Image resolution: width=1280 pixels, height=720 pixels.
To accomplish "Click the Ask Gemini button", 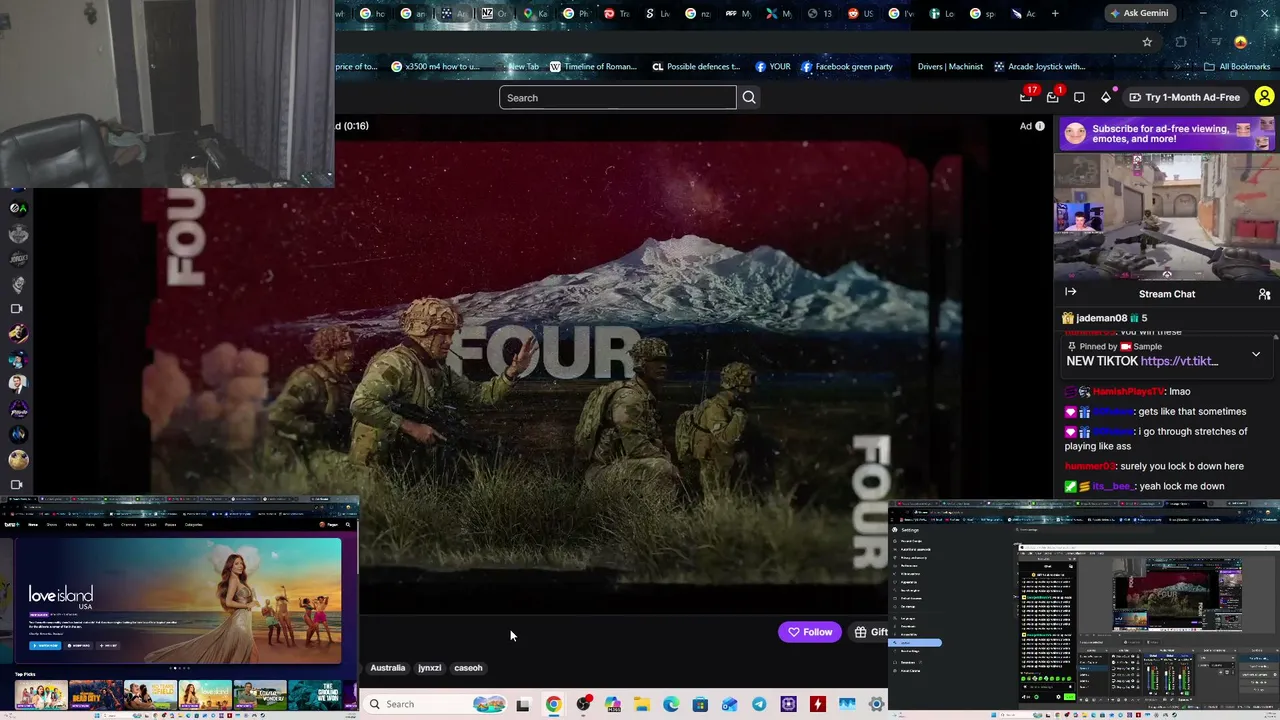I will tap(1138, 14).
